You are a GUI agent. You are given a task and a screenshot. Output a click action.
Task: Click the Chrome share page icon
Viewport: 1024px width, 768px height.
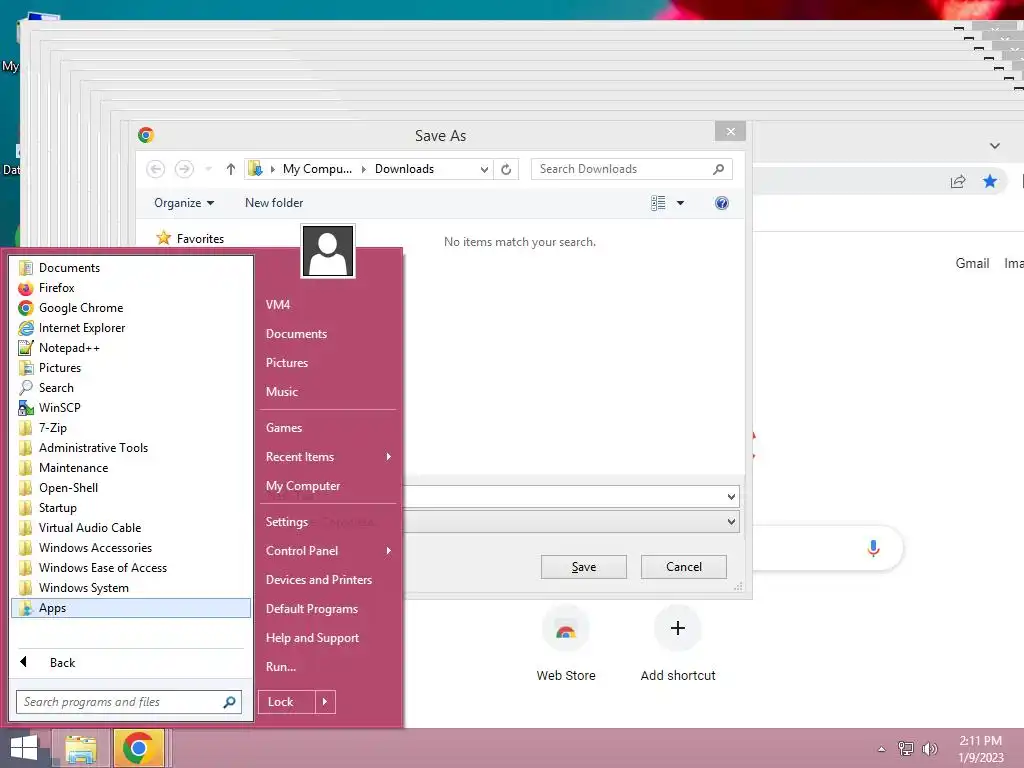pos(958,182)
